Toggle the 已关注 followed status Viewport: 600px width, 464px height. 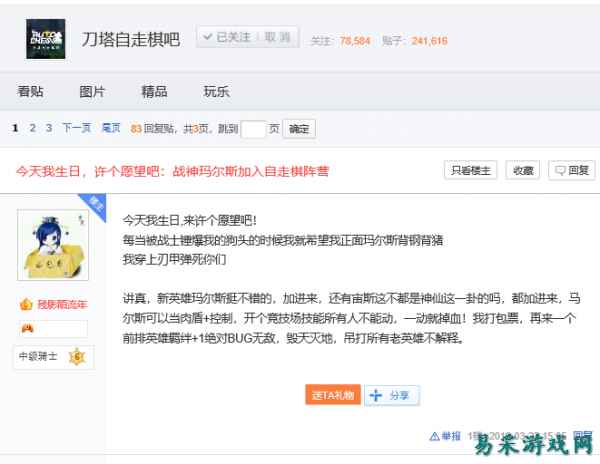226,38
